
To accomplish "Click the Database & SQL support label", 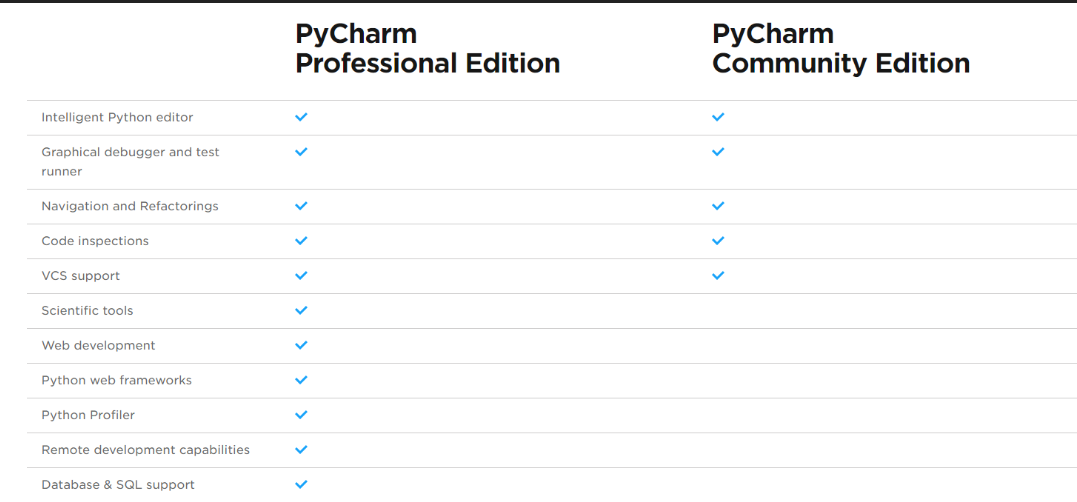I will click(118, 484).
